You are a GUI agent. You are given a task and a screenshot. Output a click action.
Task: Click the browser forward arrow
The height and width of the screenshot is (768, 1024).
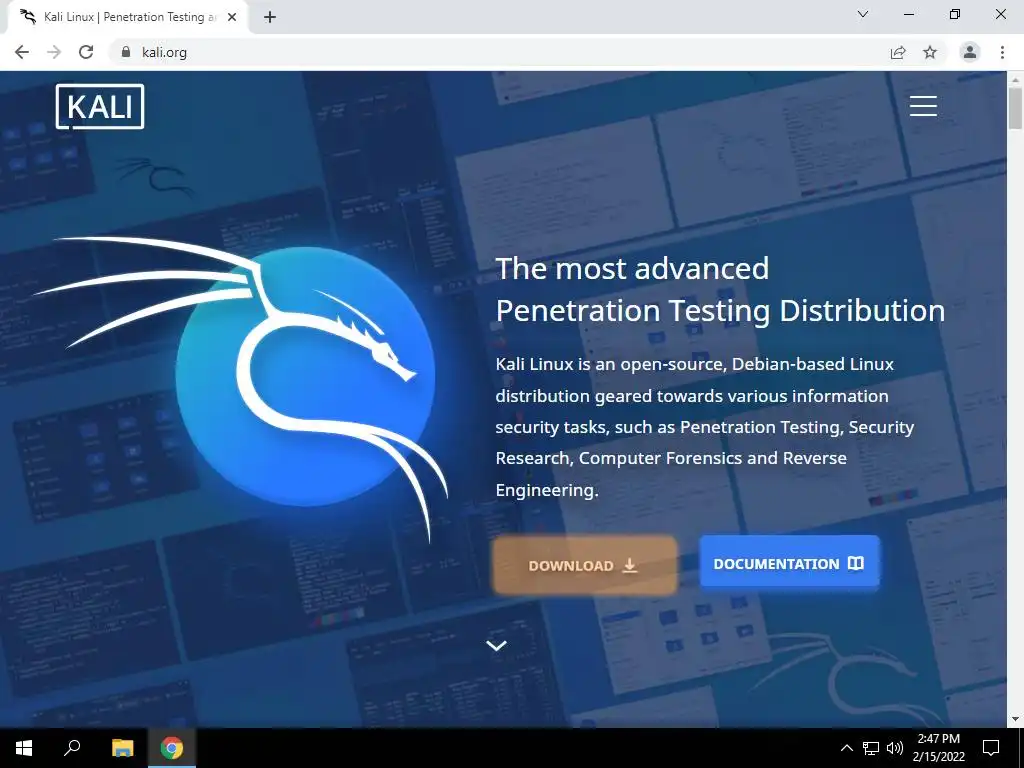[x=54, y=52]
